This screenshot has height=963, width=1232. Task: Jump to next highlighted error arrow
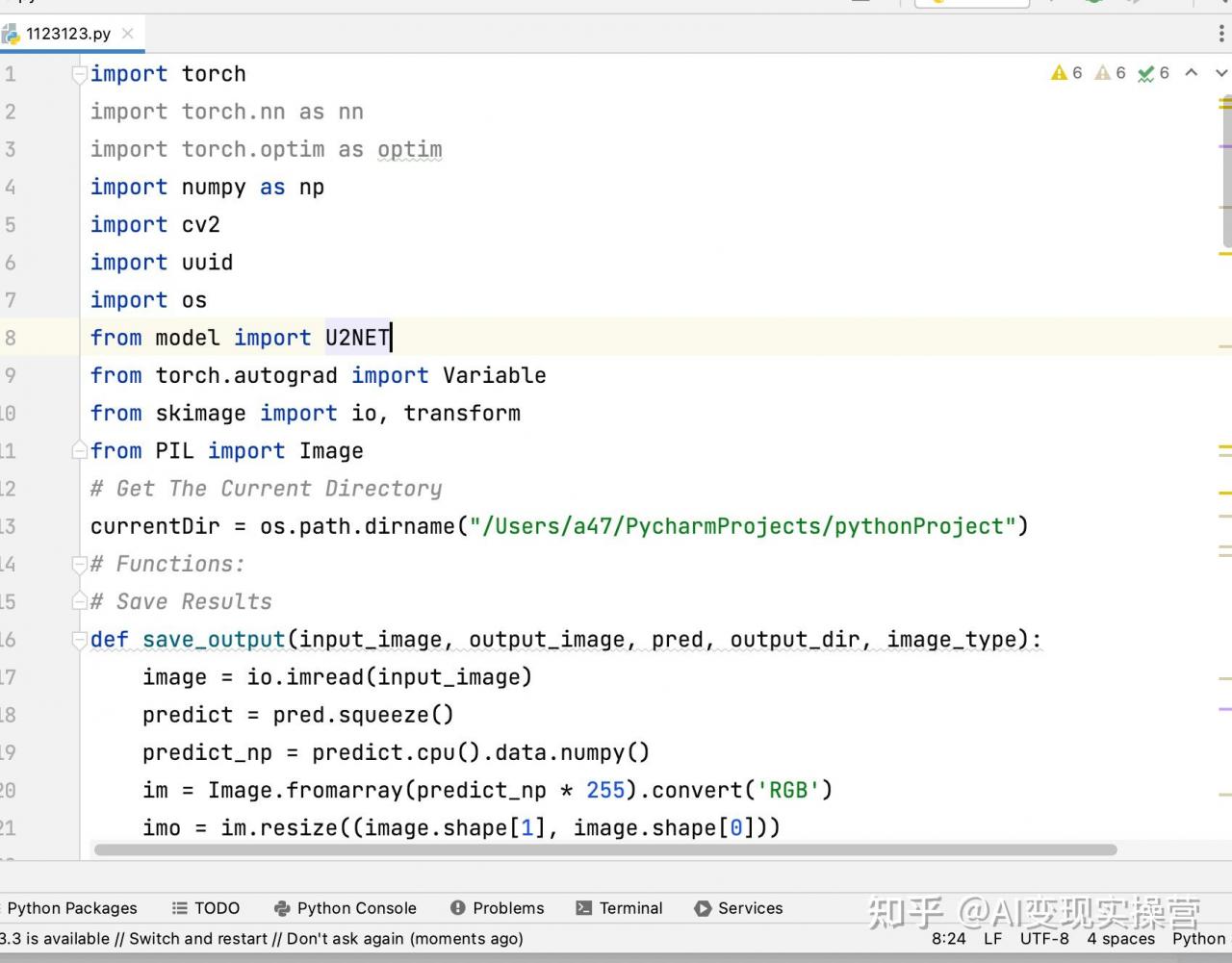click(x=1221, y=73)
